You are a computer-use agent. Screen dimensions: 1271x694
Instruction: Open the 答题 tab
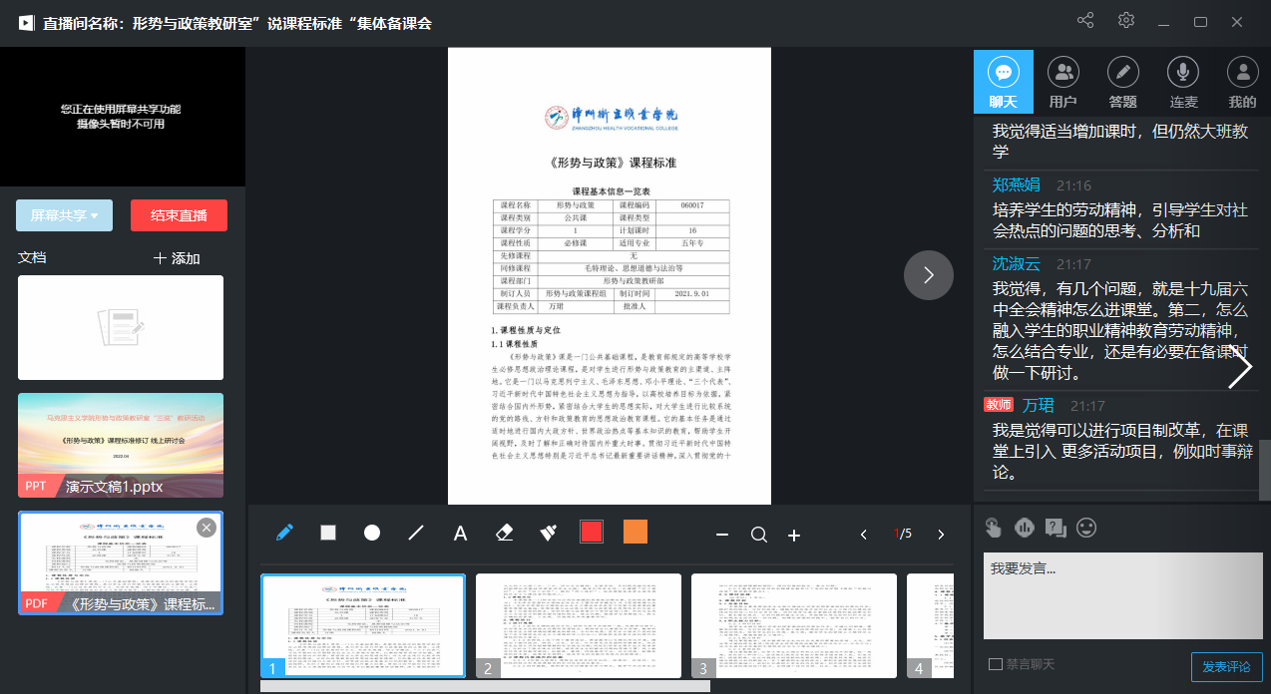coord(1123,82)
